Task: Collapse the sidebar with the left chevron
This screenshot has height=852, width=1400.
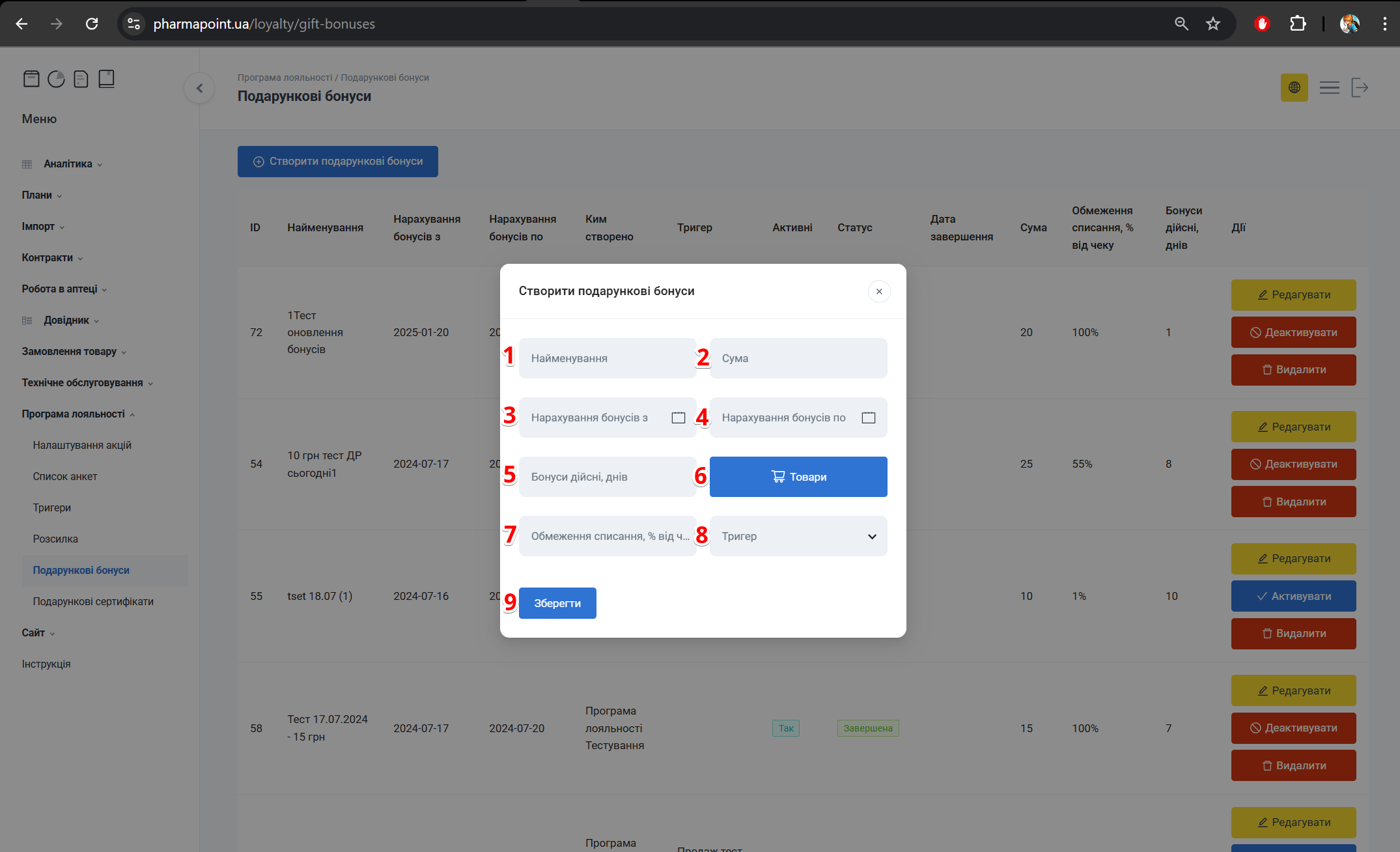Action: 199,88
